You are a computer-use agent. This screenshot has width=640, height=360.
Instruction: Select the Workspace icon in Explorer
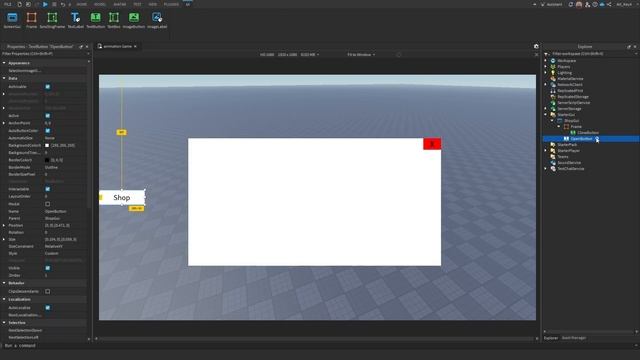(x=553, y=60)
